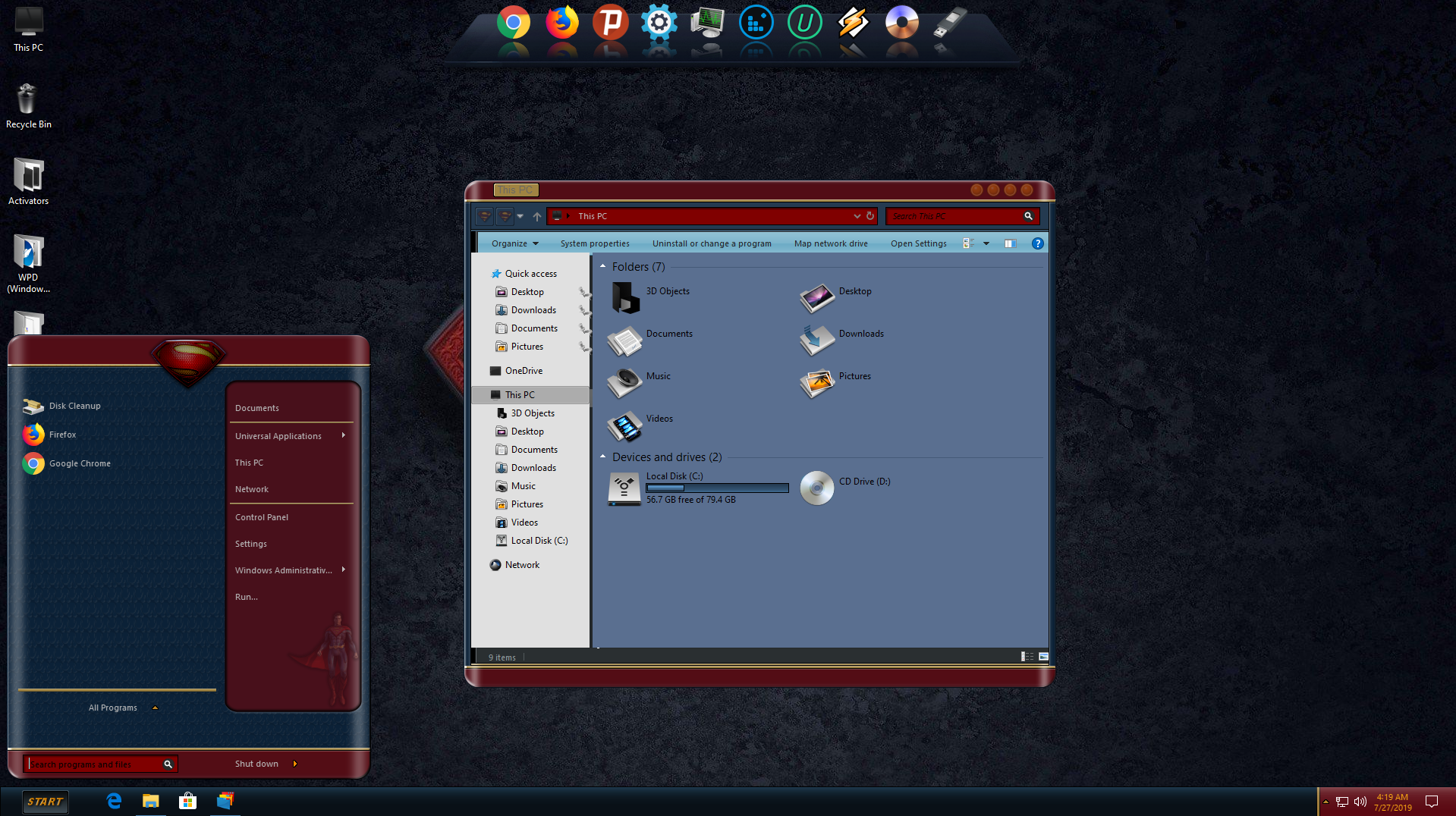Click Open Settings in the toolbar
1456x816 pixels.
click(919, 243)
